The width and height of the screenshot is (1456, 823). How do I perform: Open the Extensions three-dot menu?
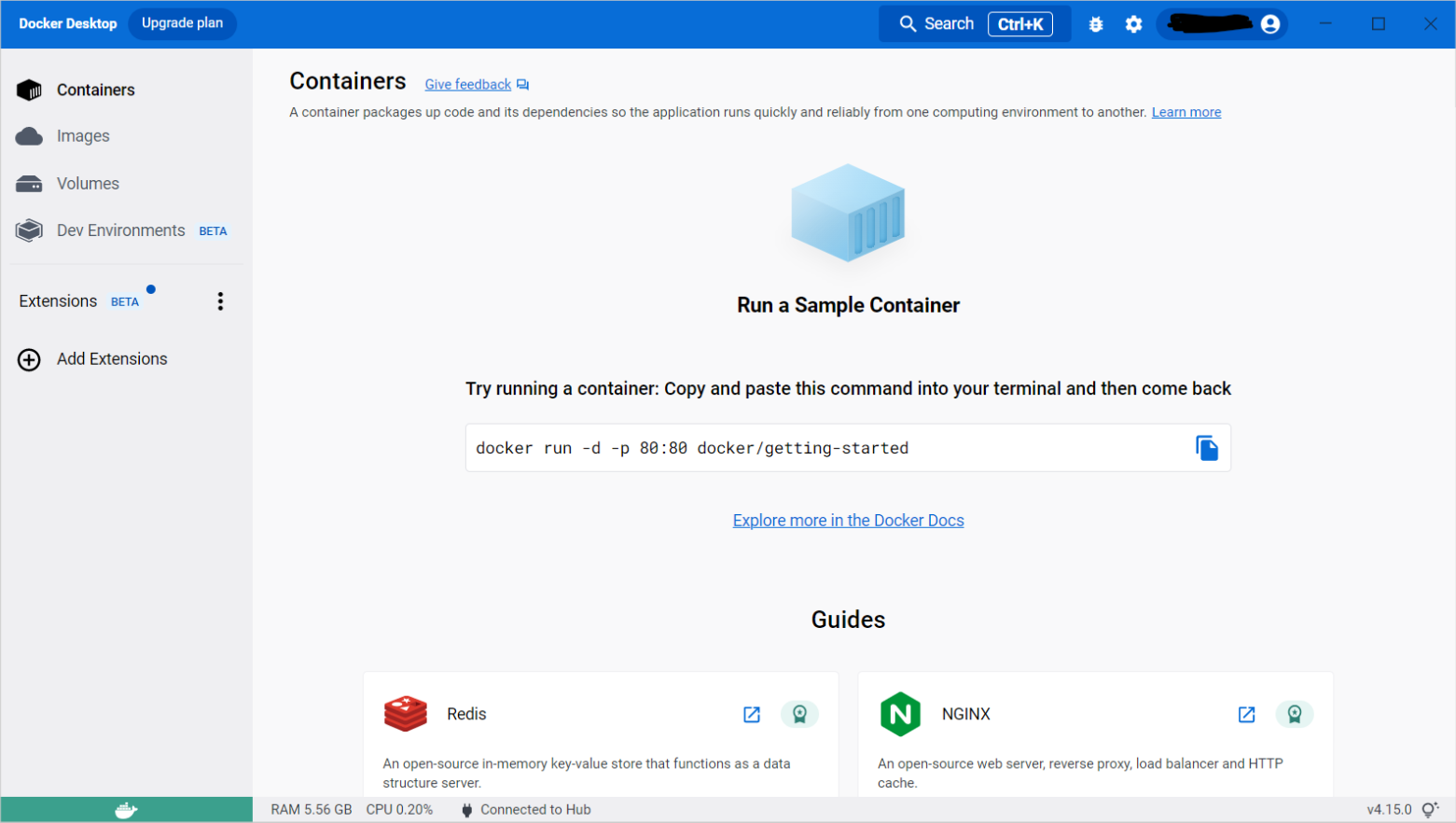pos(220,301)
